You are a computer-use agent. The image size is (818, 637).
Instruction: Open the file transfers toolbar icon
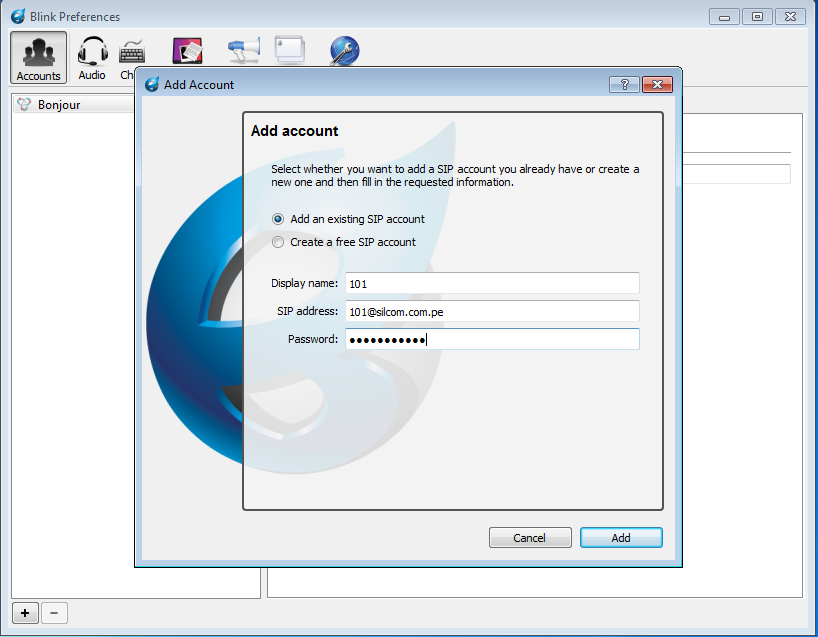click(188, 51)
